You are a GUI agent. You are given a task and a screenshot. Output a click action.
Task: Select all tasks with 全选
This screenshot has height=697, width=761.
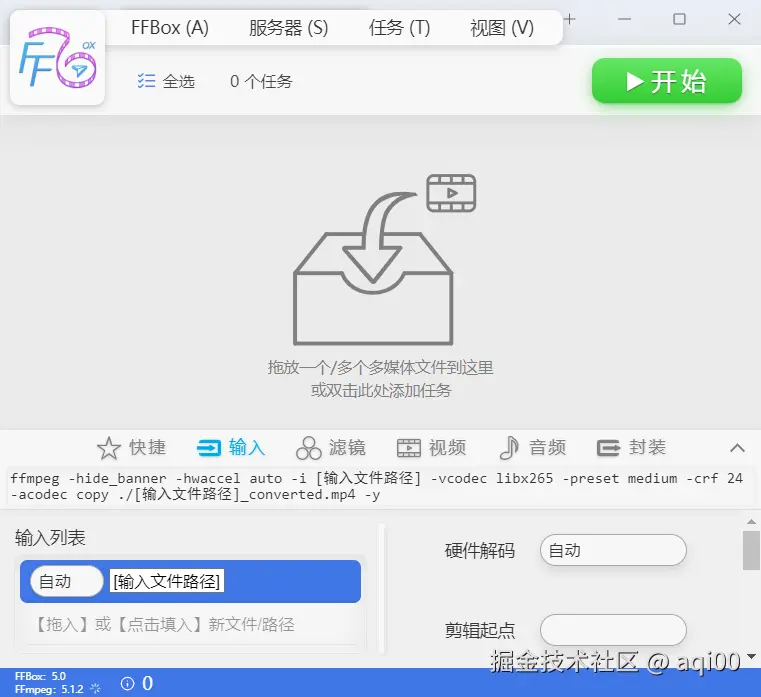[166, 81]
